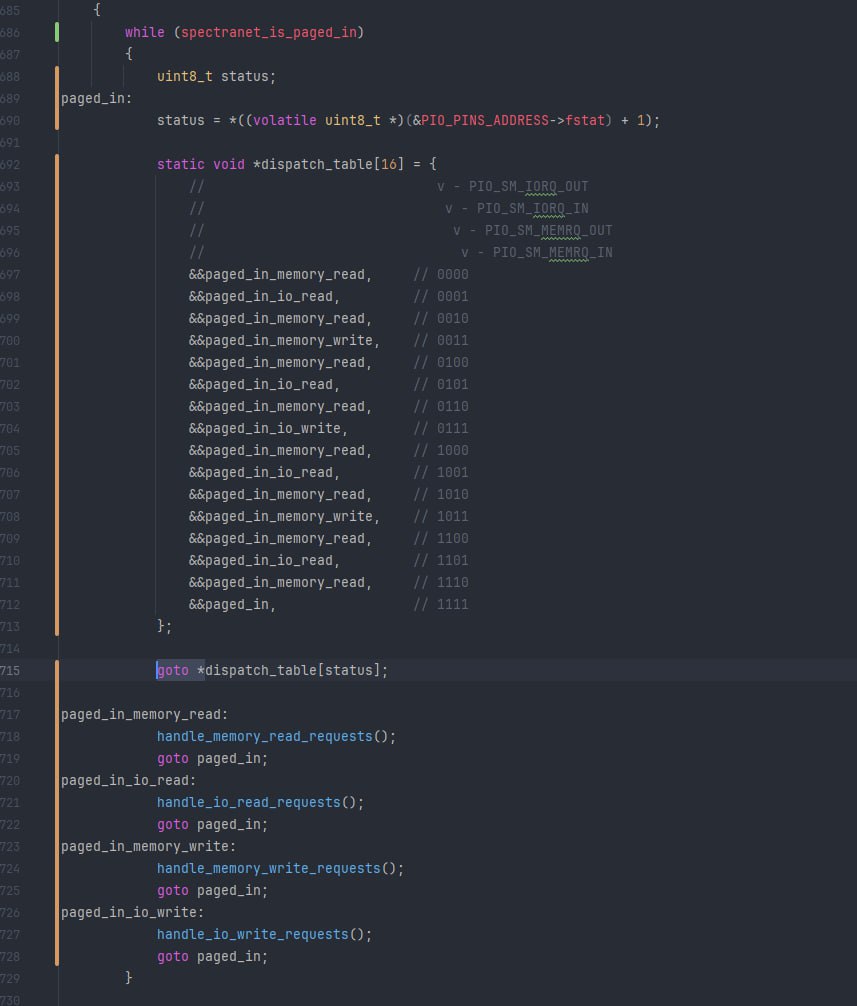Click &&paged_in_memory_write entry commented 1011
Screen dimensions: 857x1006
pyautogui.click(x=284, y=516)
